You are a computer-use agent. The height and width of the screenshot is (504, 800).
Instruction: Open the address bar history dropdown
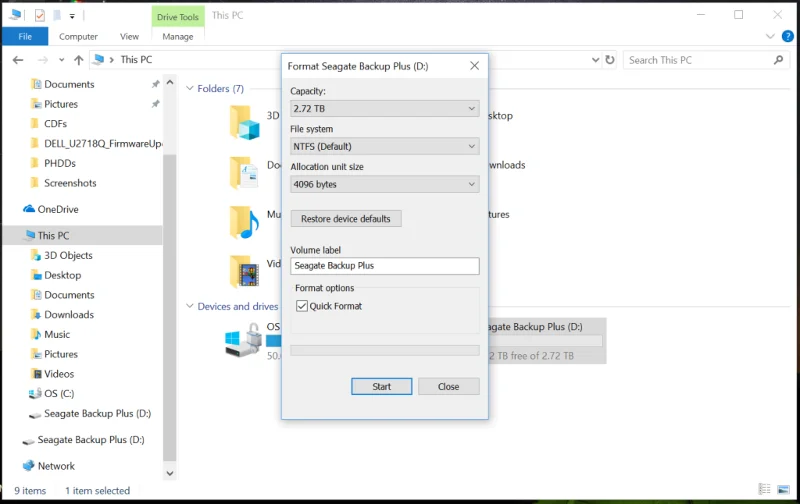595,60
